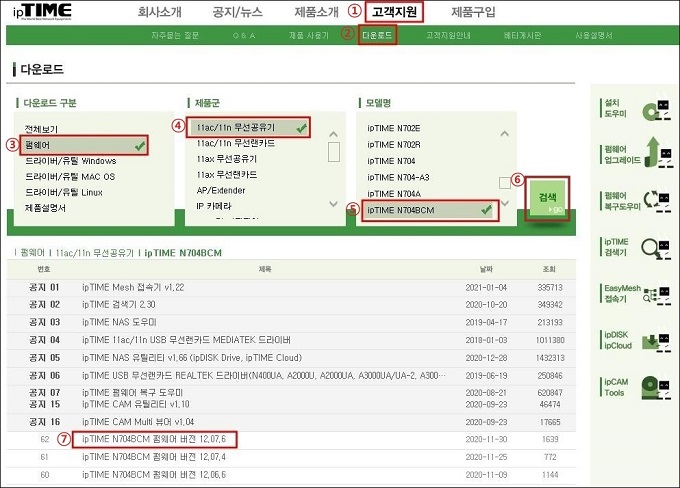680x488 pixels.
Task: Open the 펌웨어 업그레이드 sidebar icon
Action: tap(657, 153)
